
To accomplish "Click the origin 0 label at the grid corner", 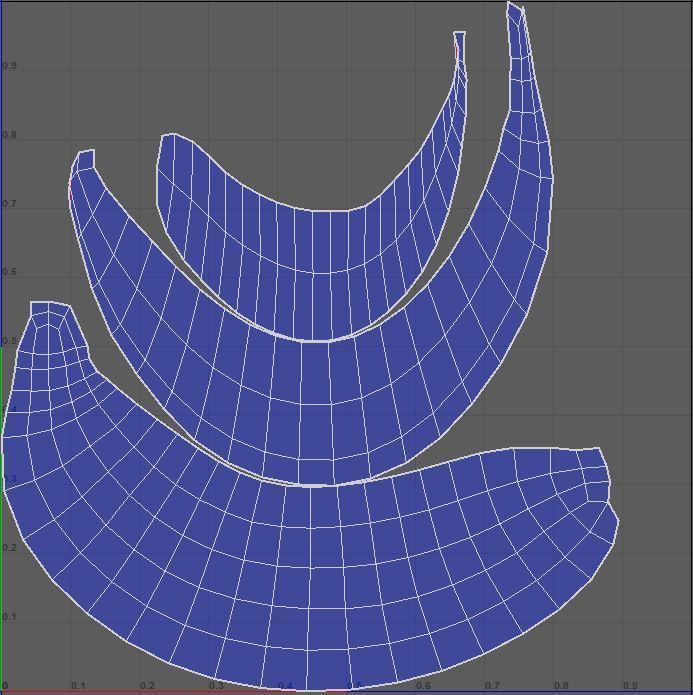I will click(5, 686).
